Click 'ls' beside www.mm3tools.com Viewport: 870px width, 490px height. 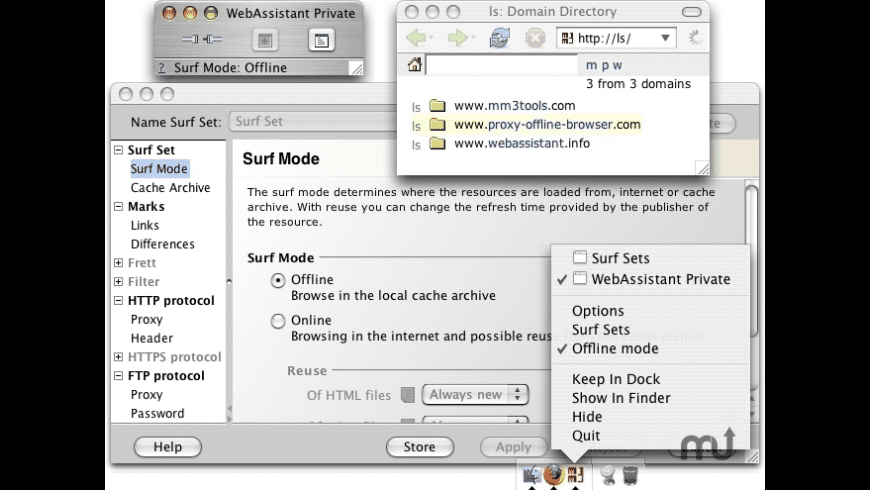416,107
